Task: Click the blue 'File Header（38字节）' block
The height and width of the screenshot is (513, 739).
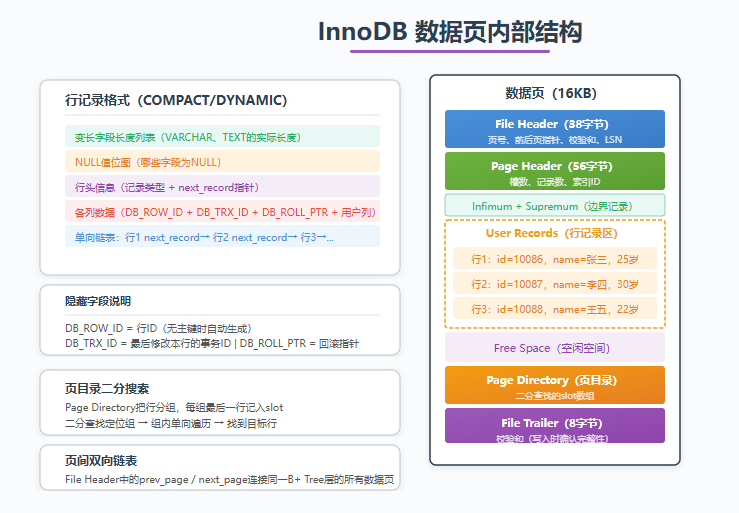Action: coord(555,129)
